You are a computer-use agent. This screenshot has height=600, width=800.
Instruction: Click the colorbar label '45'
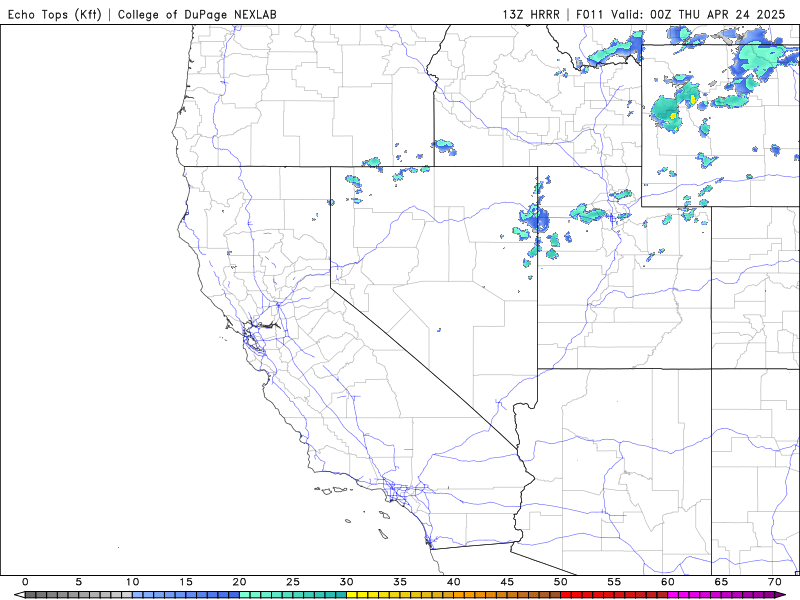507,582
